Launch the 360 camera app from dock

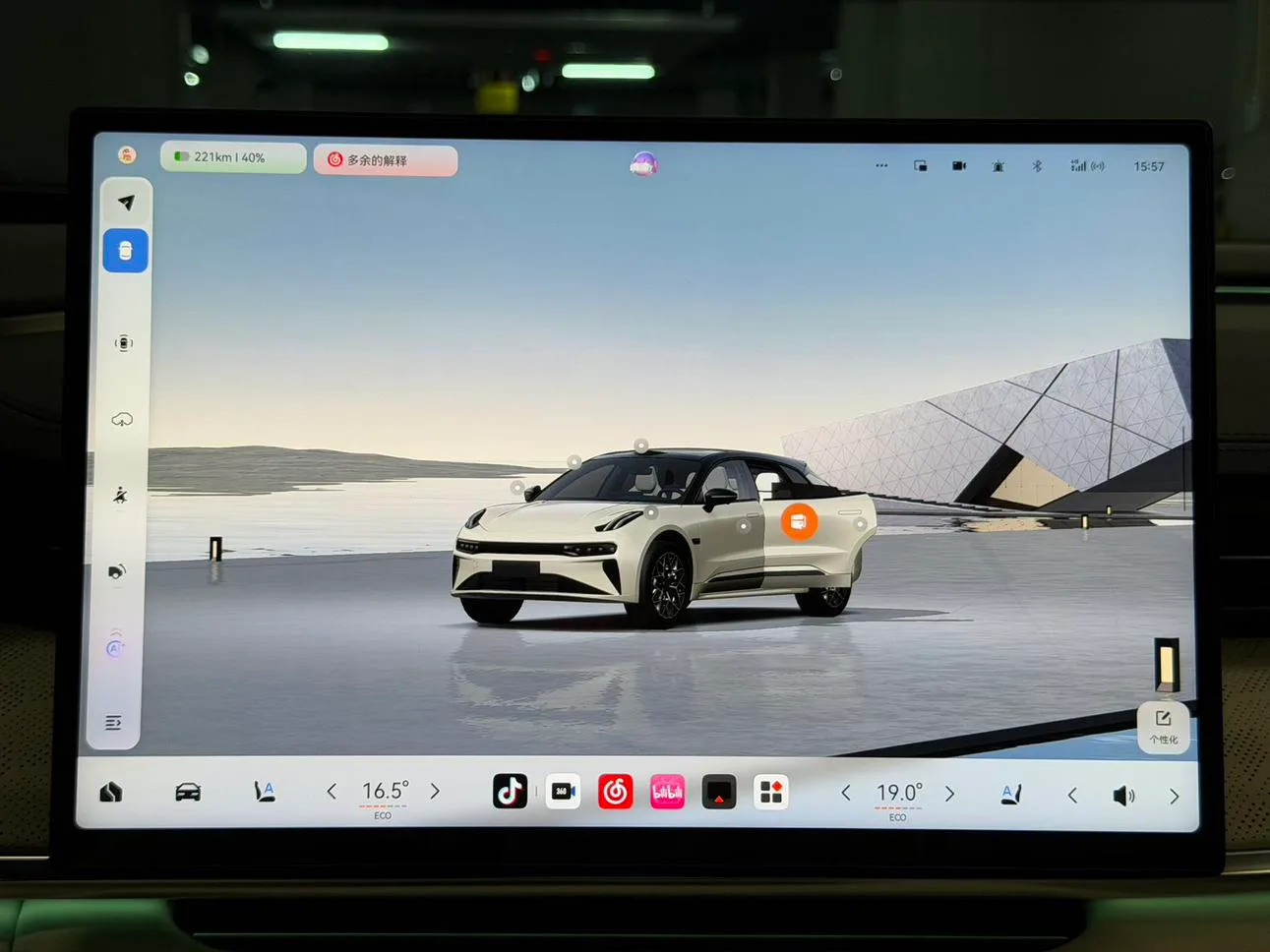pyautogui.click(x=563, y=791)
